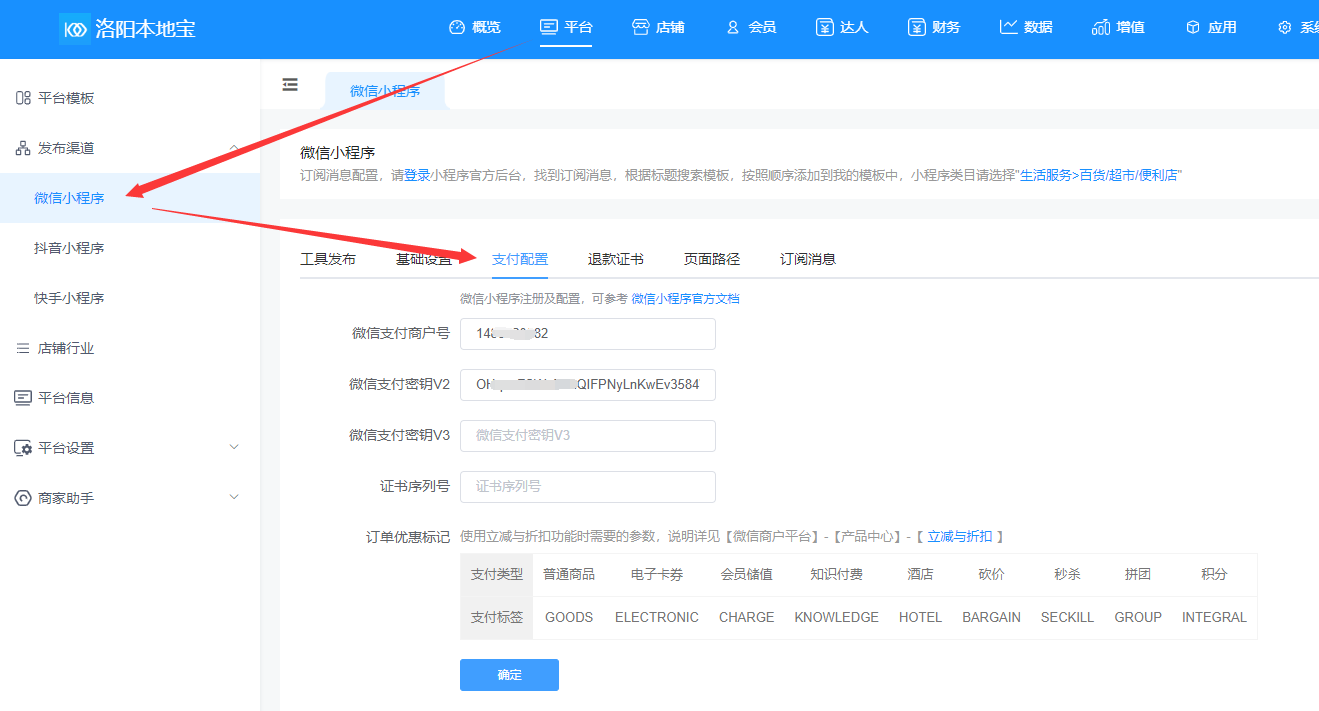Click the 生活服务>百货/超市/便利店 link
This screenshot has width=1319, height=711.
[x=1098, y=175]
